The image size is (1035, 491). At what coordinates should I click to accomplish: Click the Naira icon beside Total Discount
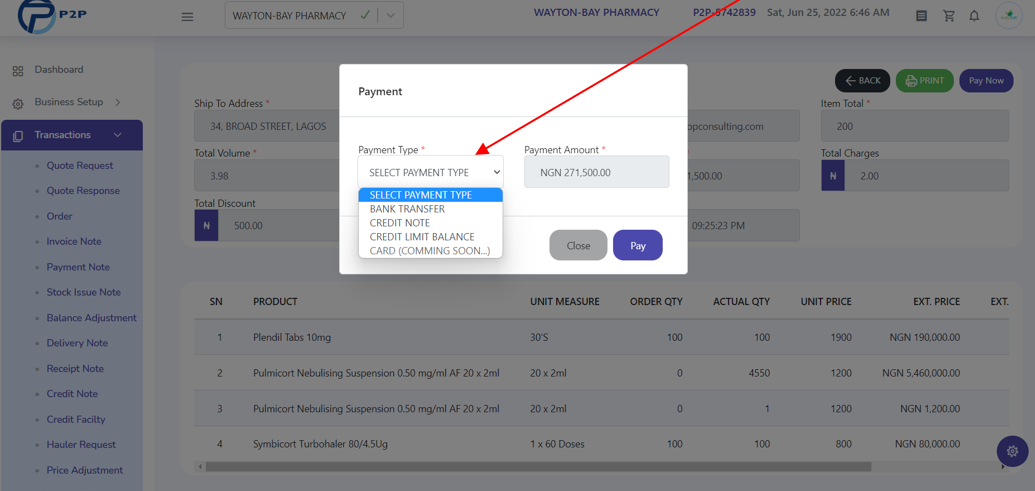click(206, 226)
